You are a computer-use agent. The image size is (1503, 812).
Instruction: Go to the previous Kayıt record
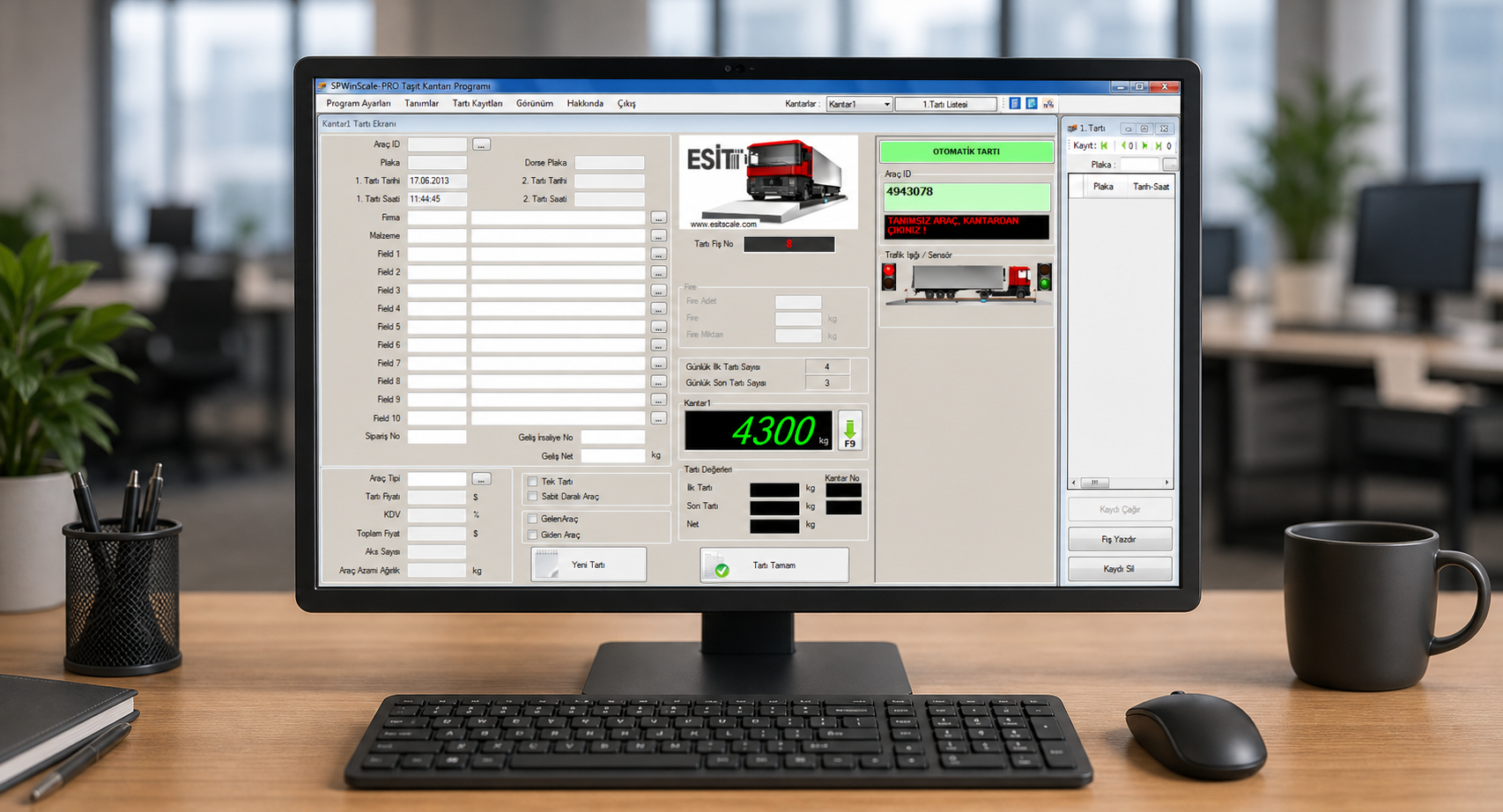[1123, 146]
